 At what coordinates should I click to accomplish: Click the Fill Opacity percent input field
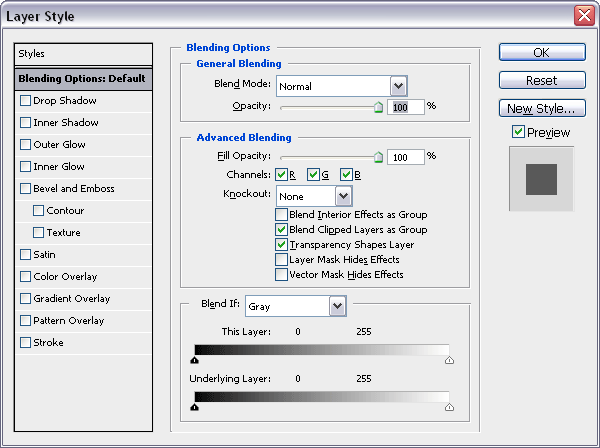tap(406, 157)
